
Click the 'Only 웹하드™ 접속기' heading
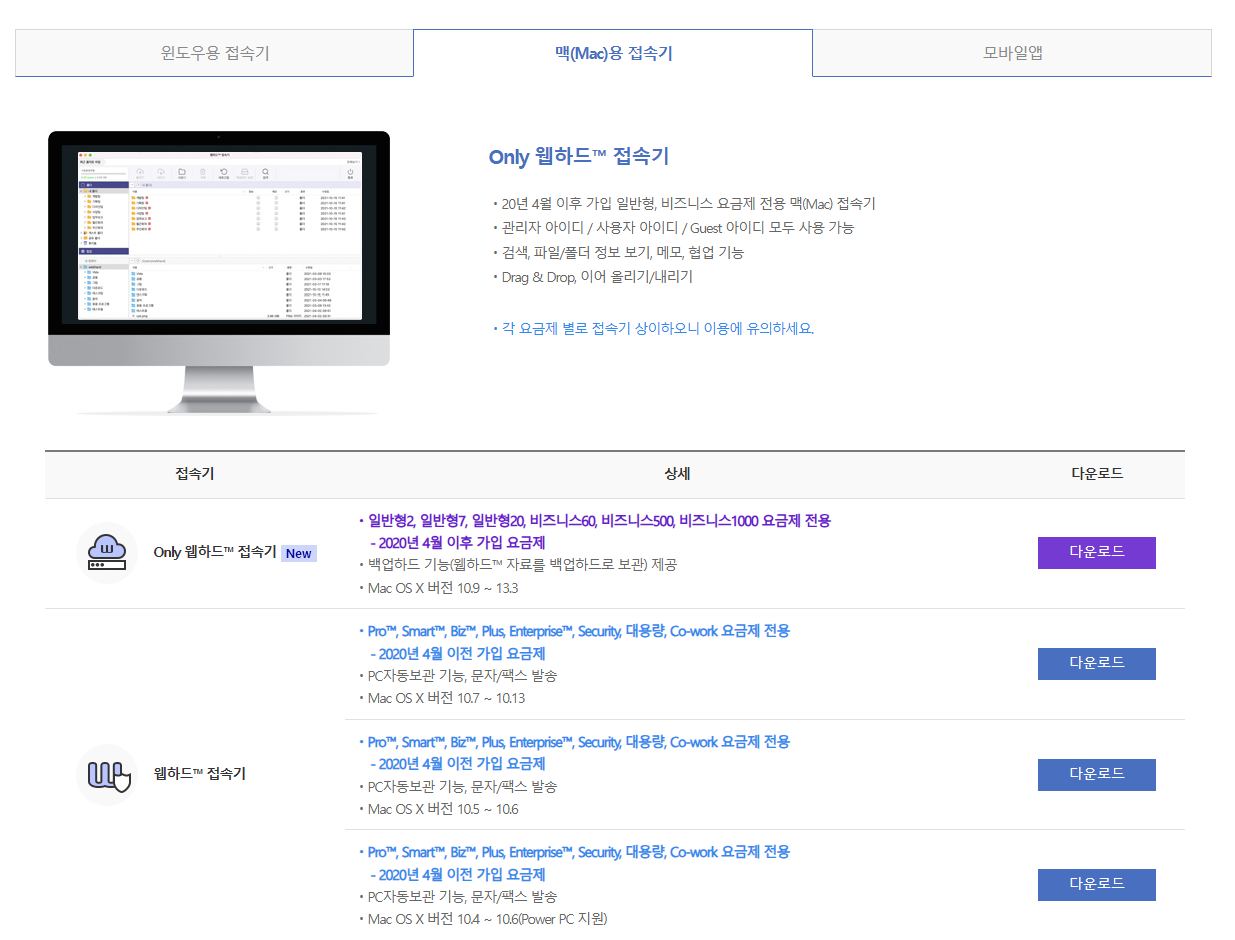578,157
